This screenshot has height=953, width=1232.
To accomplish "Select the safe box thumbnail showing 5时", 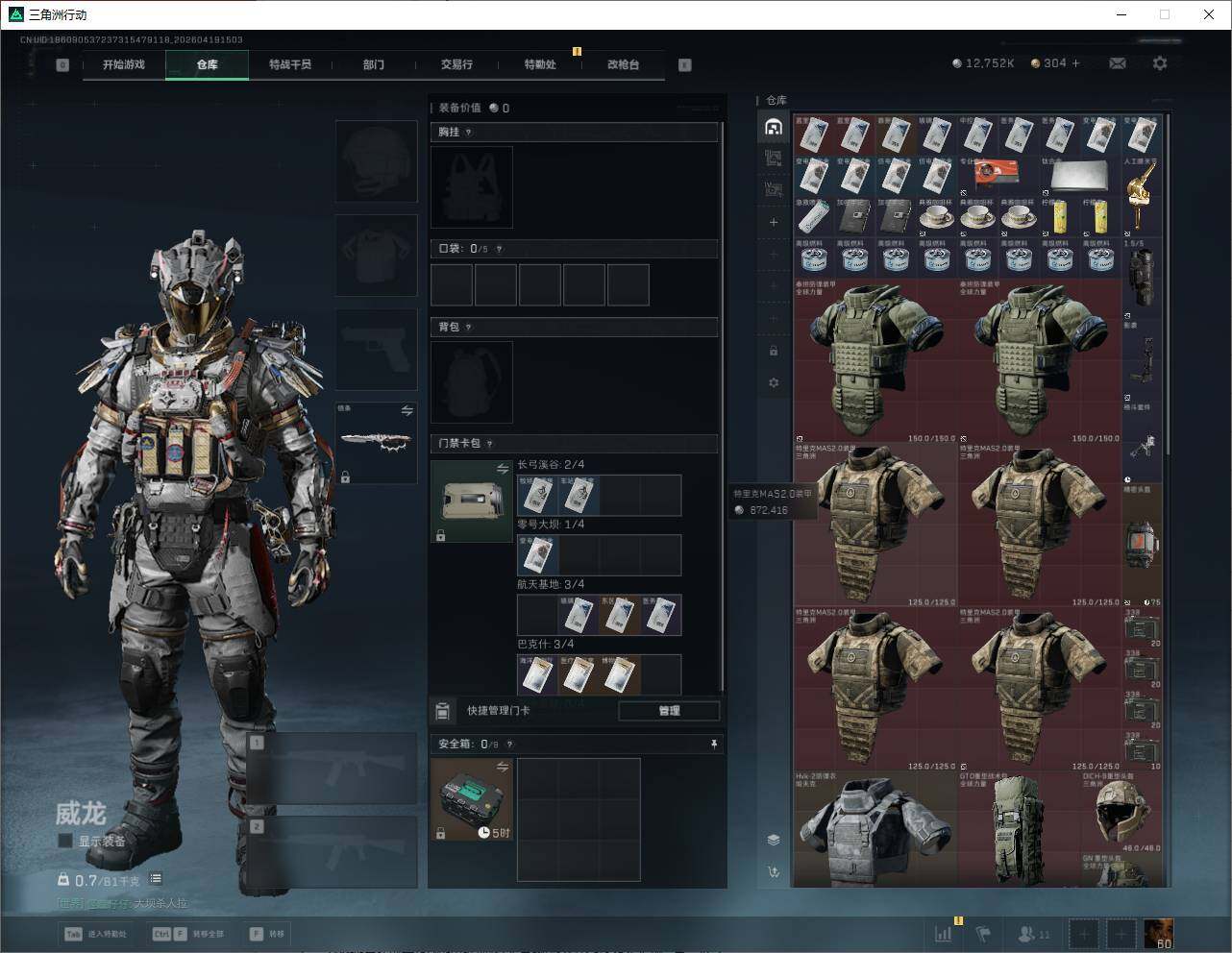I will (472, 799).
